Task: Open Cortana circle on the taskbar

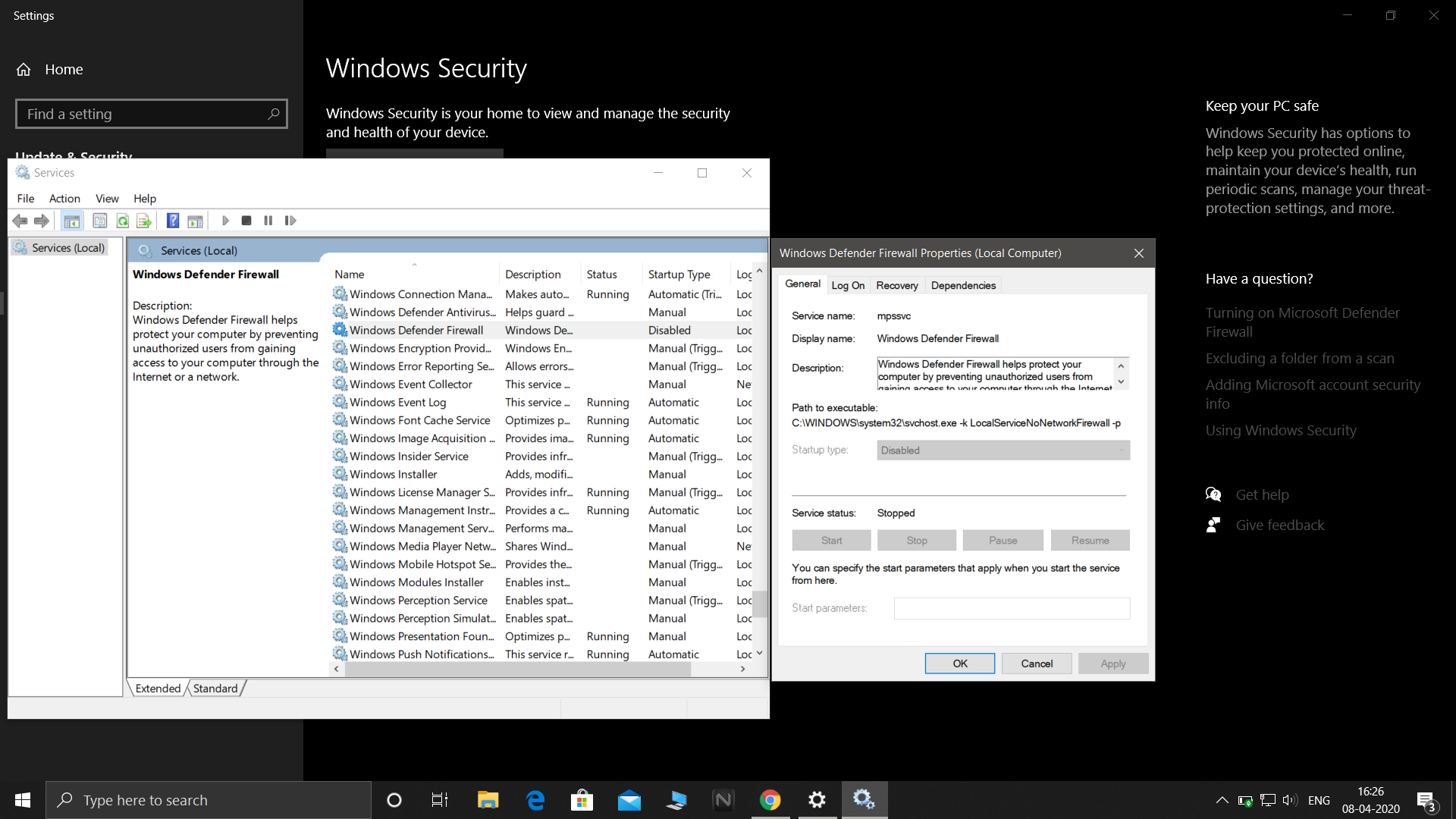Action: [394, 800]
